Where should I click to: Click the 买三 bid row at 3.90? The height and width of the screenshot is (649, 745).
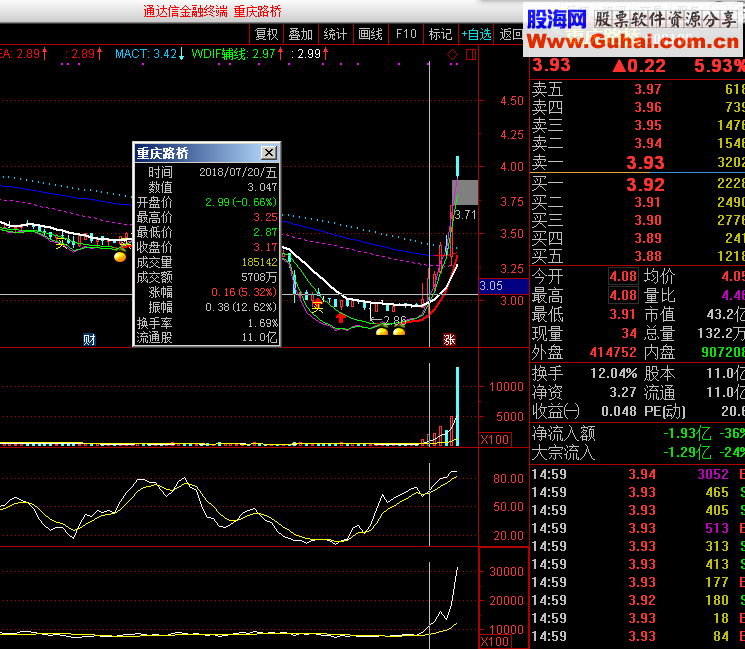coord(637,220)
